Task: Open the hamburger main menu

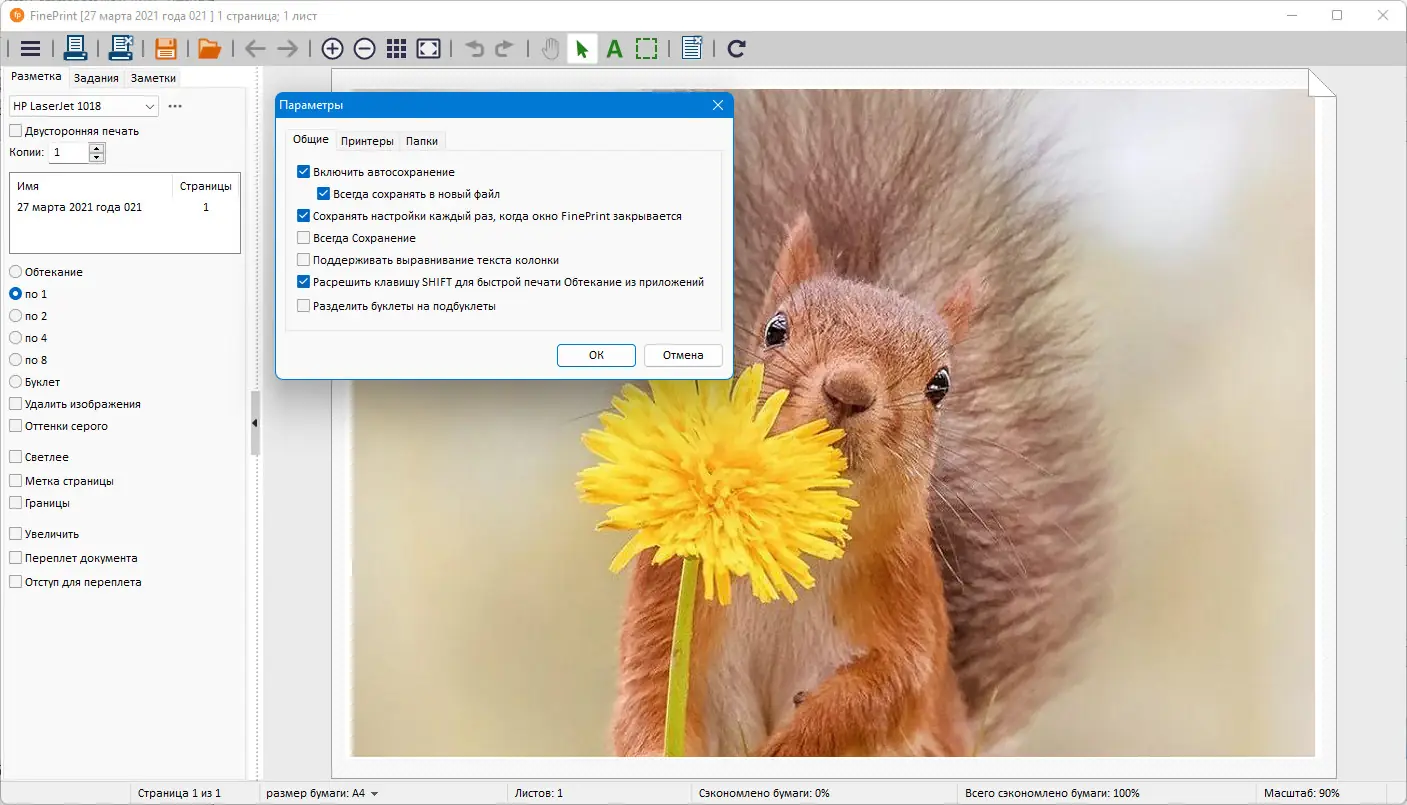Action: pos(30,48)
